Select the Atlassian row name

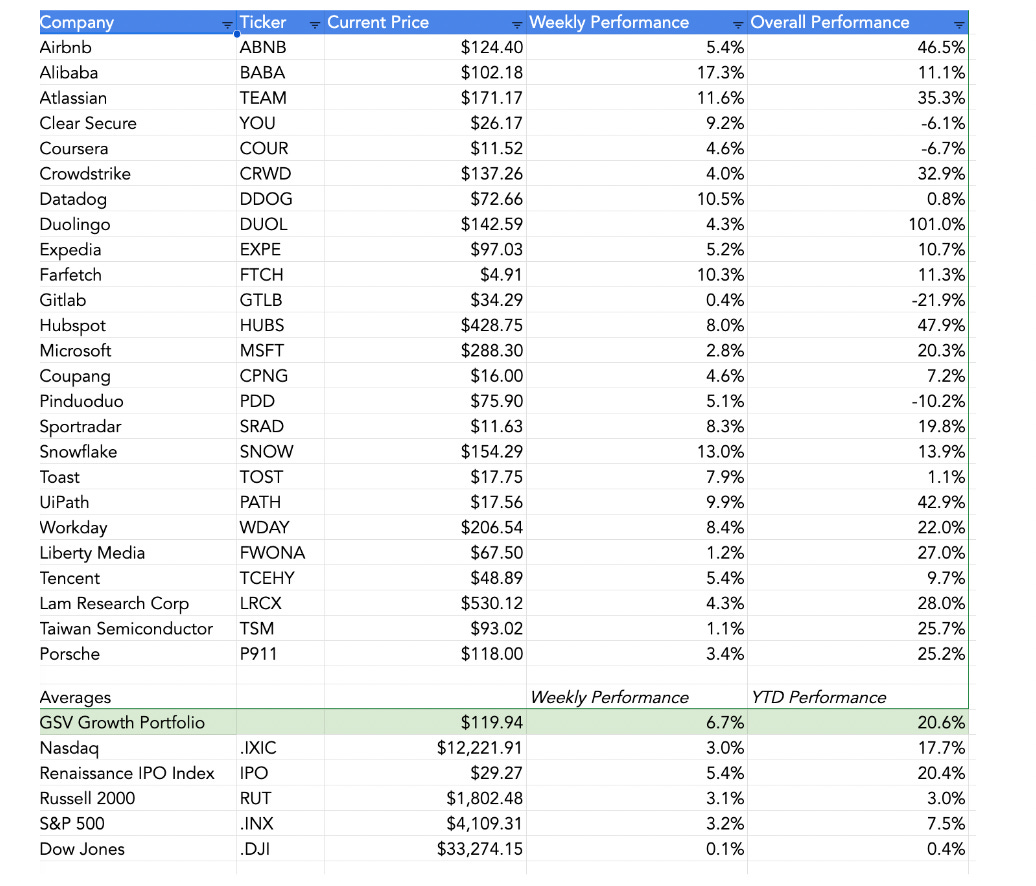(x=137, y=98)
